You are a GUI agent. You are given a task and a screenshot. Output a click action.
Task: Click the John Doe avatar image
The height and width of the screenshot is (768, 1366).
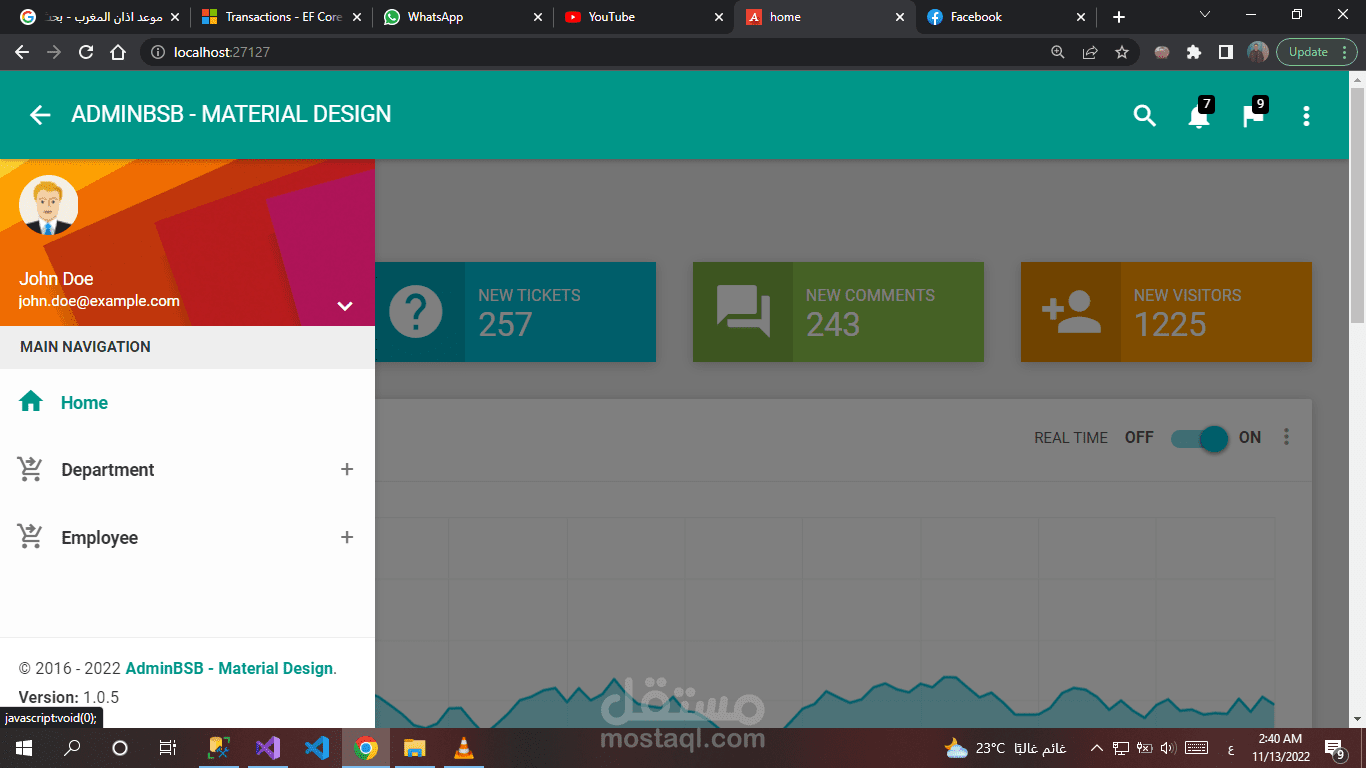(48, 205)
